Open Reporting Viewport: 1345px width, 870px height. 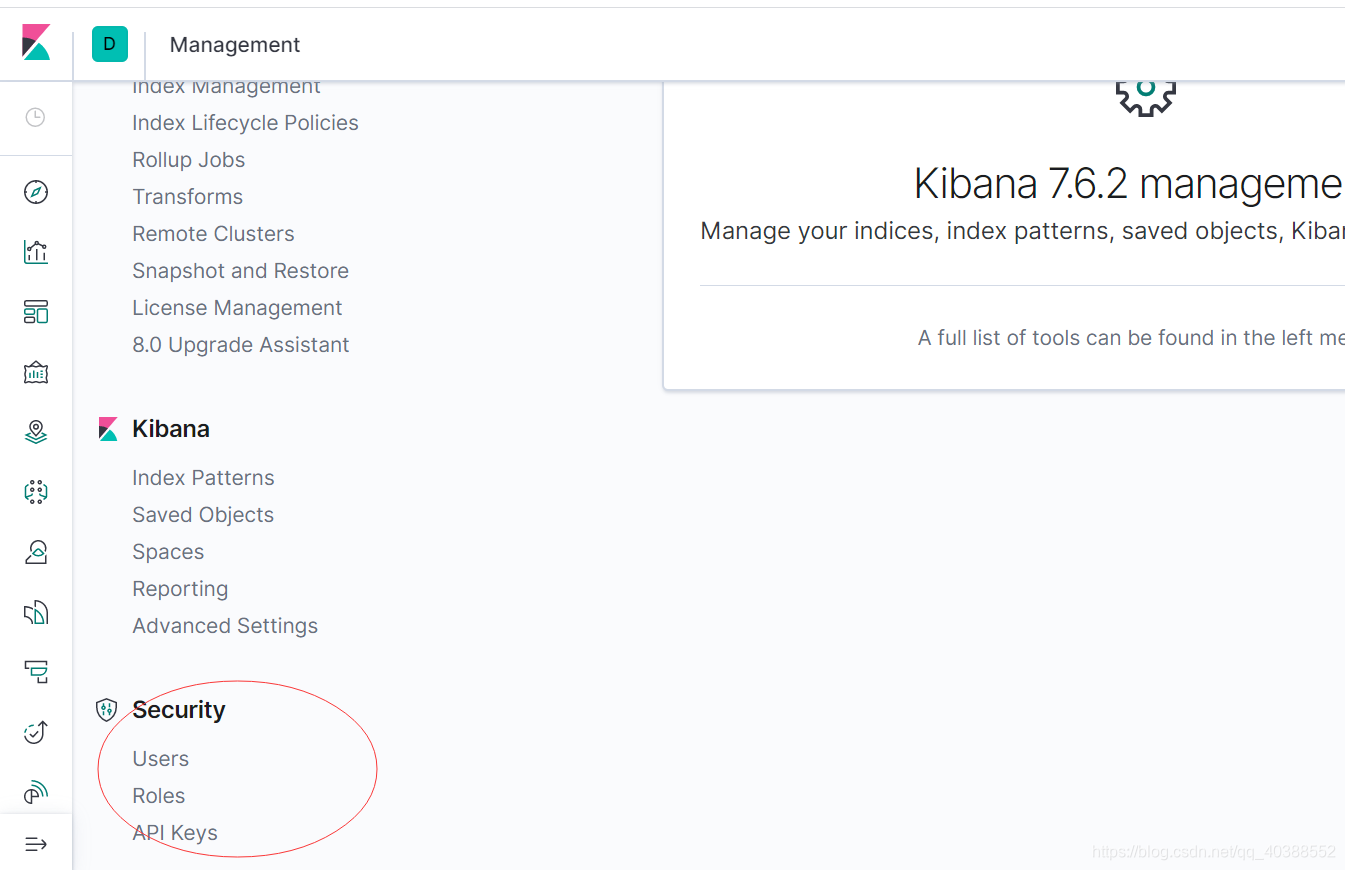(x=180, y=589)
